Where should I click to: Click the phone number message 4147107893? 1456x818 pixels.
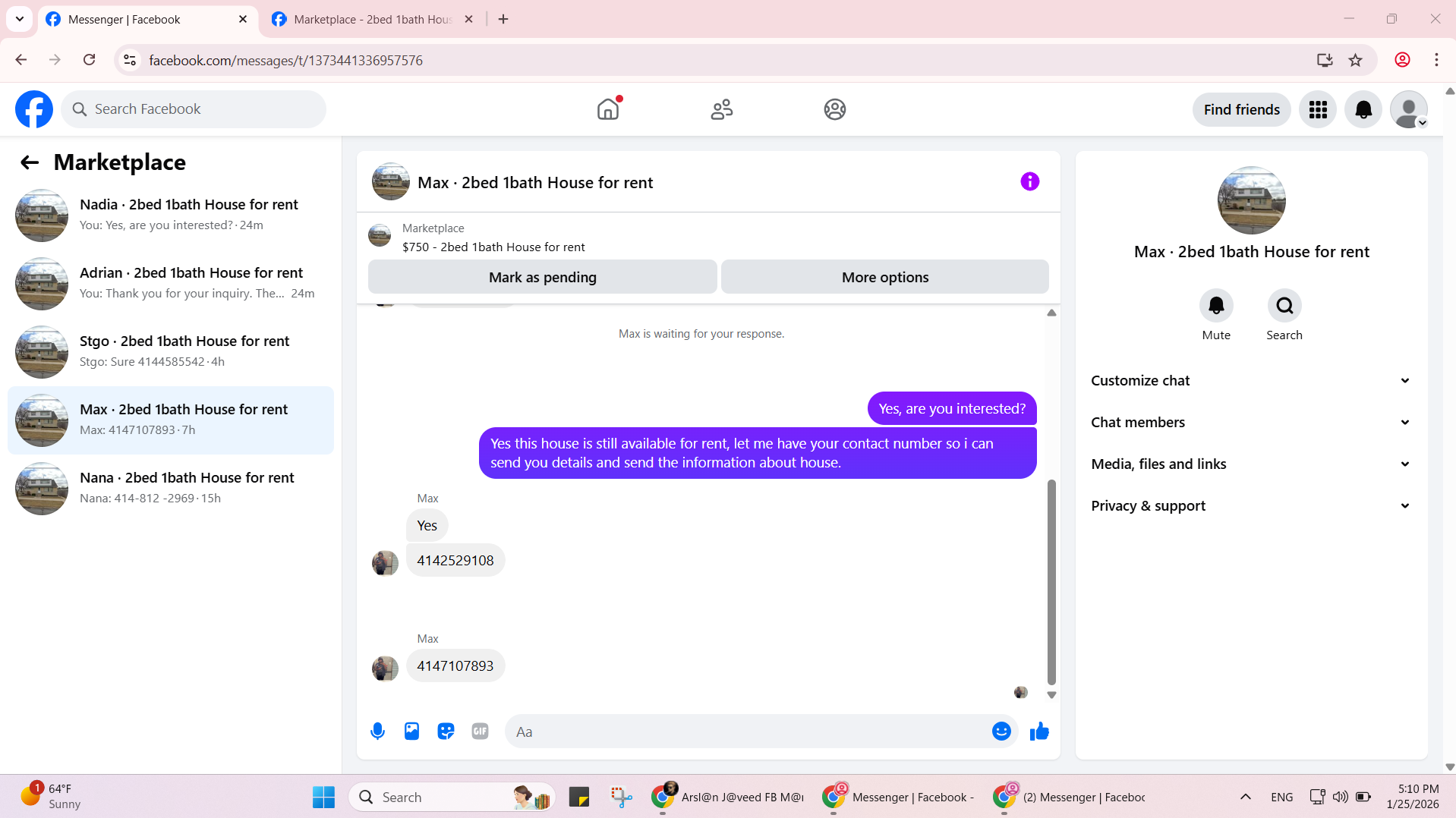455,666
